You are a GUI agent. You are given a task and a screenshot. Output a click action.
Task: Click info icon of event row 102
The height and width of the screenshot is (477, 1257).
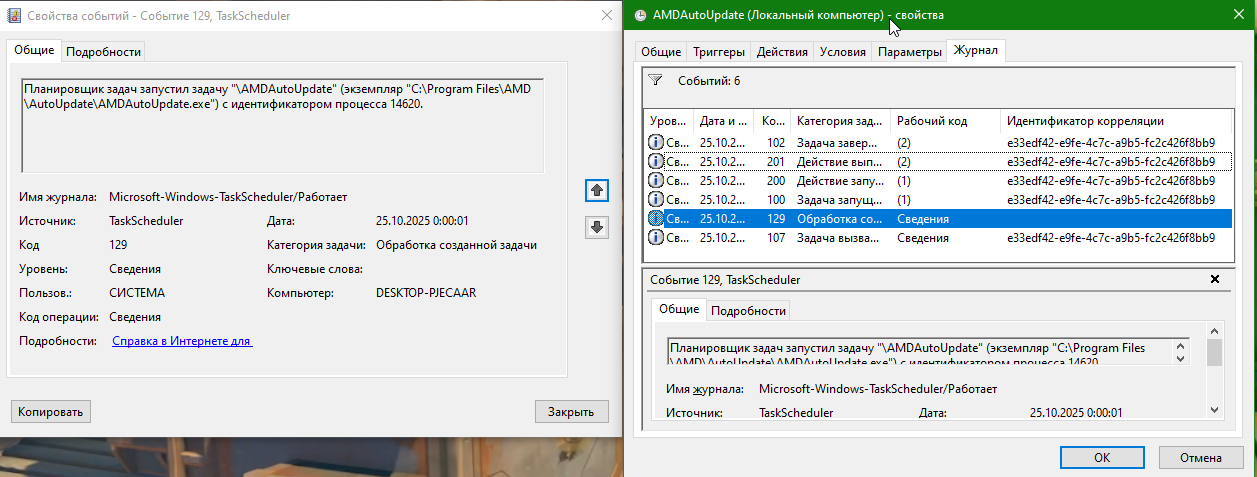[x=656, y=142]
